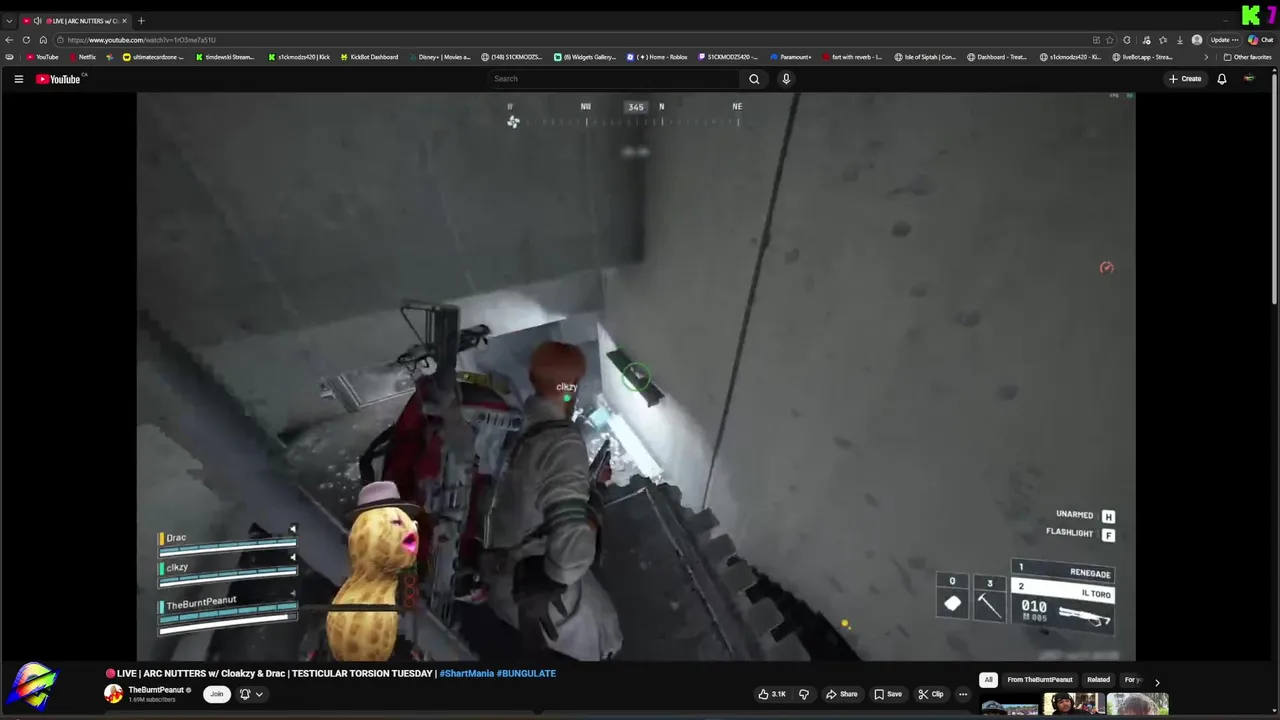Open more actions ellipsis under video

point(963,694)
